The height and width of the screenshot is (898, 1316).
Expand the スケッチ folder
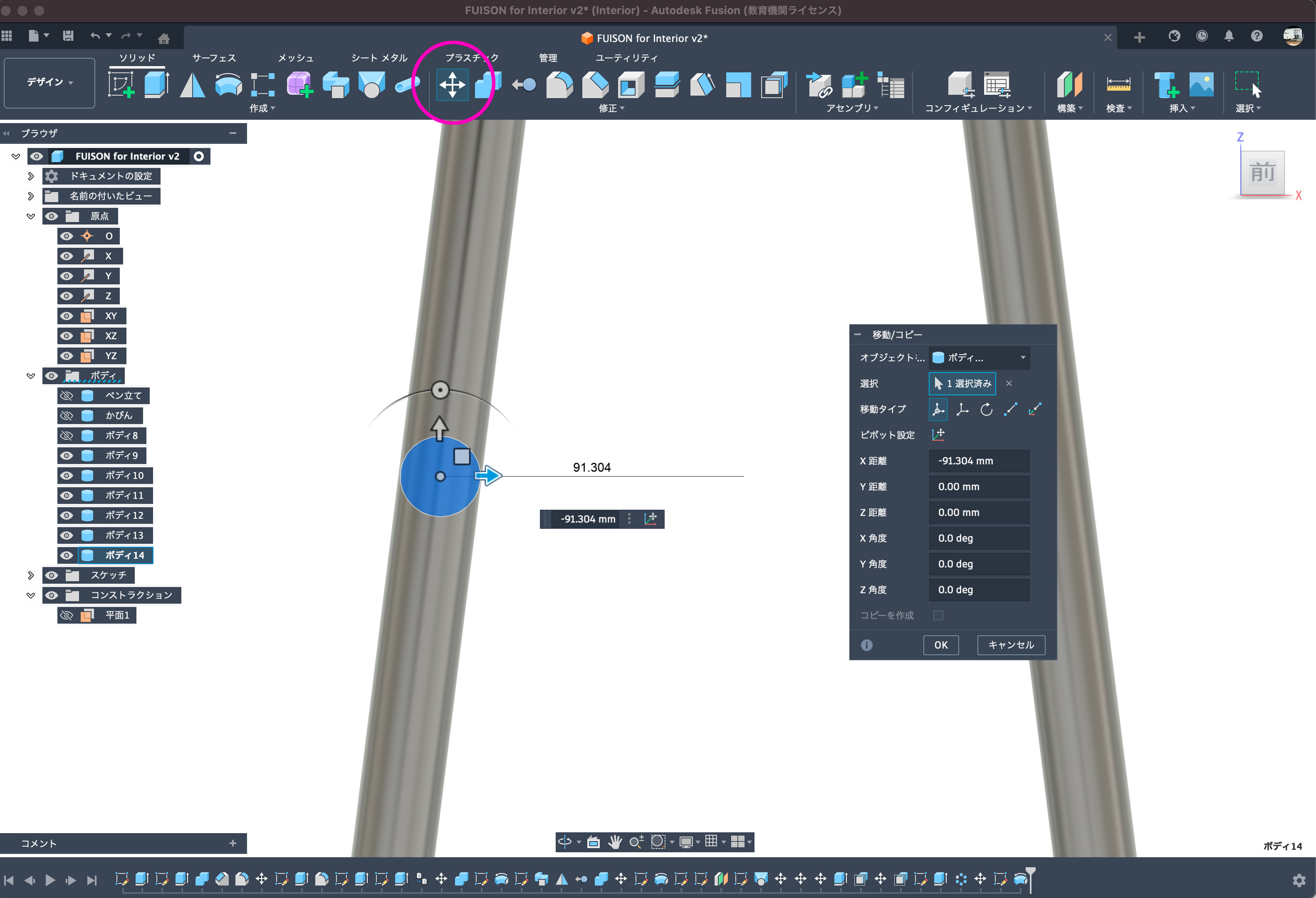click(31, 575)
